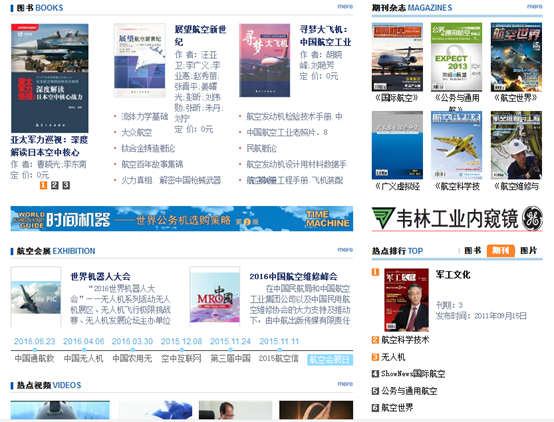Switch top ranking to 图片 tab

point(529,251)
